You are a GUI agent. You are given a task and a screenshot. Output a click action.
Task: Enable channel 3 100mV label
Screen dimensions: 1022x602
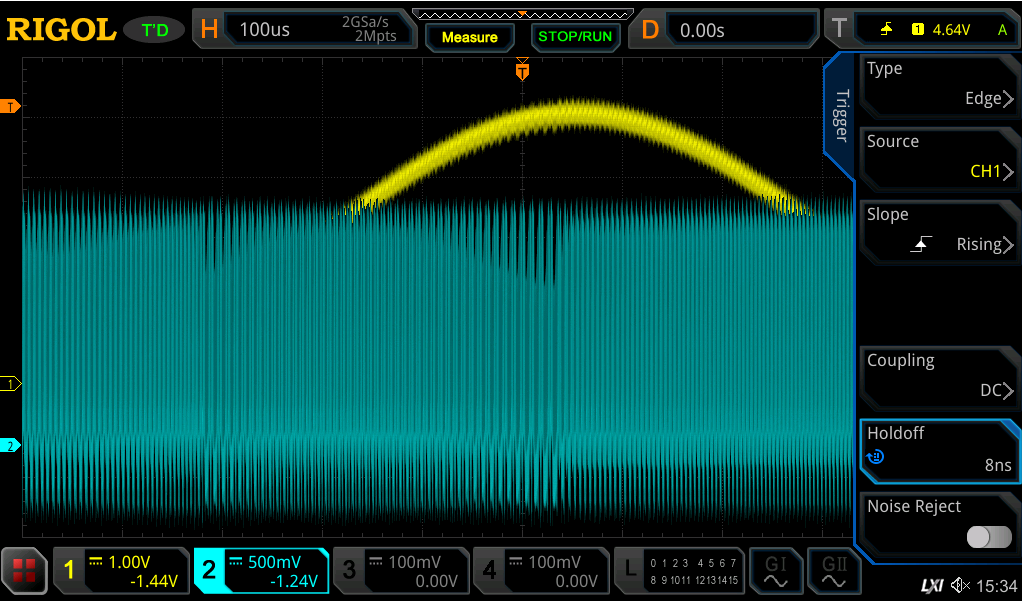[x=415, y=562]
